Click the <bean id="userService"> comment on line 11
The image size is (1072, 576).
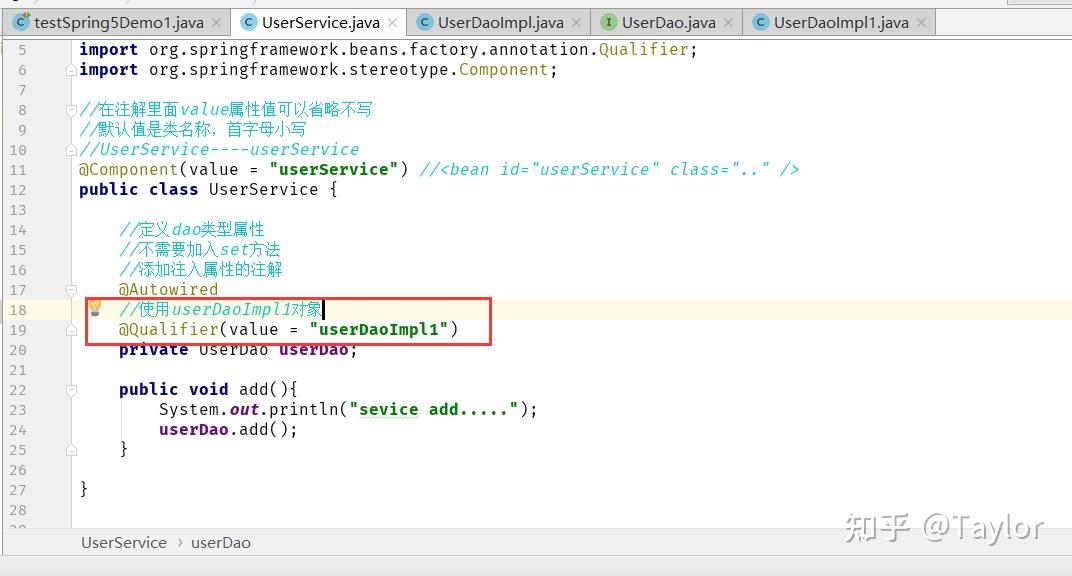tap(608, 169)
